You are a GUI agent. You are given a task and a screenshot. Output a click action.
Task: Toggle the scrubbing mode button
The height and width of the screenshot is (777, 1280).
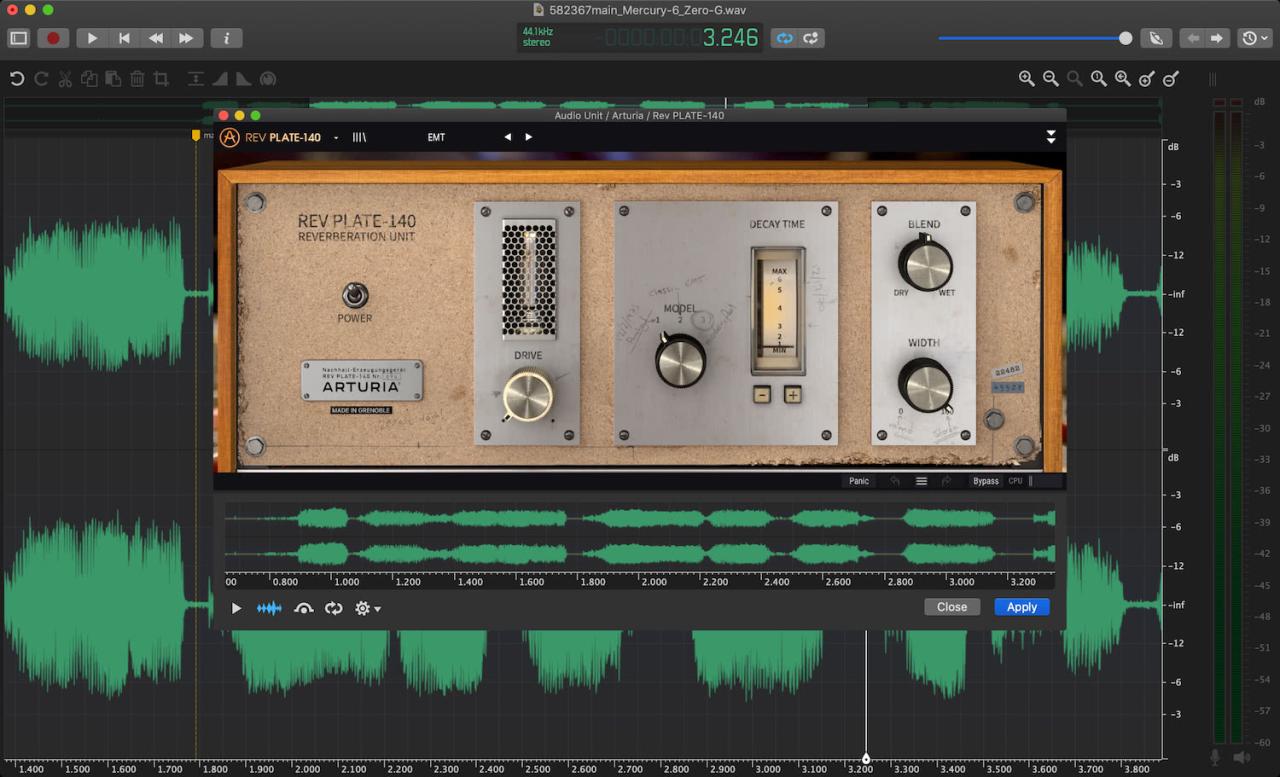click(1156, 38)
